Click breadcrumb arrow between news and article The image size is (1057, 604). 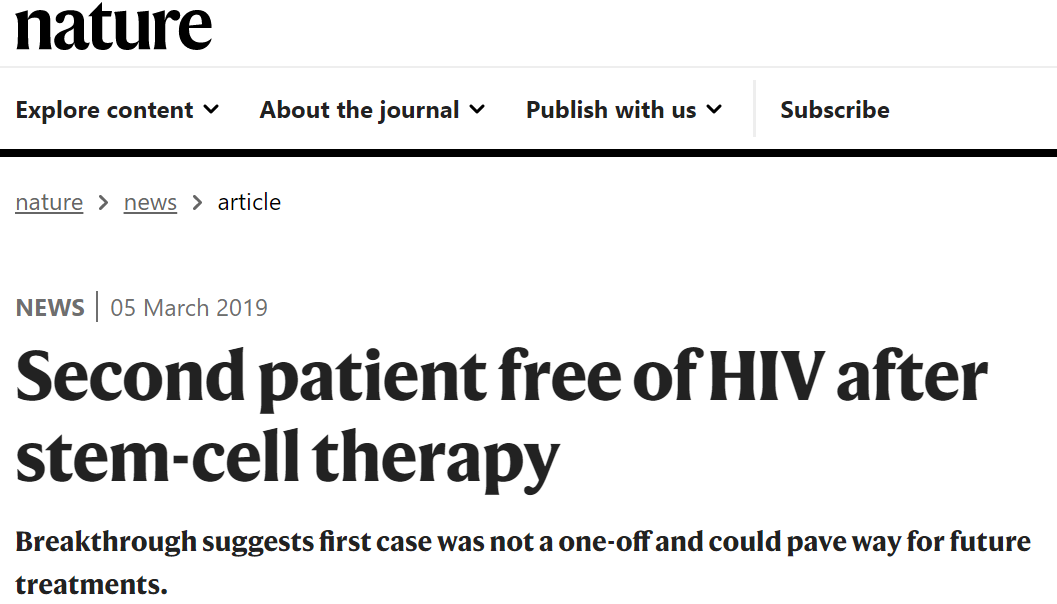[x=197, y=203]
